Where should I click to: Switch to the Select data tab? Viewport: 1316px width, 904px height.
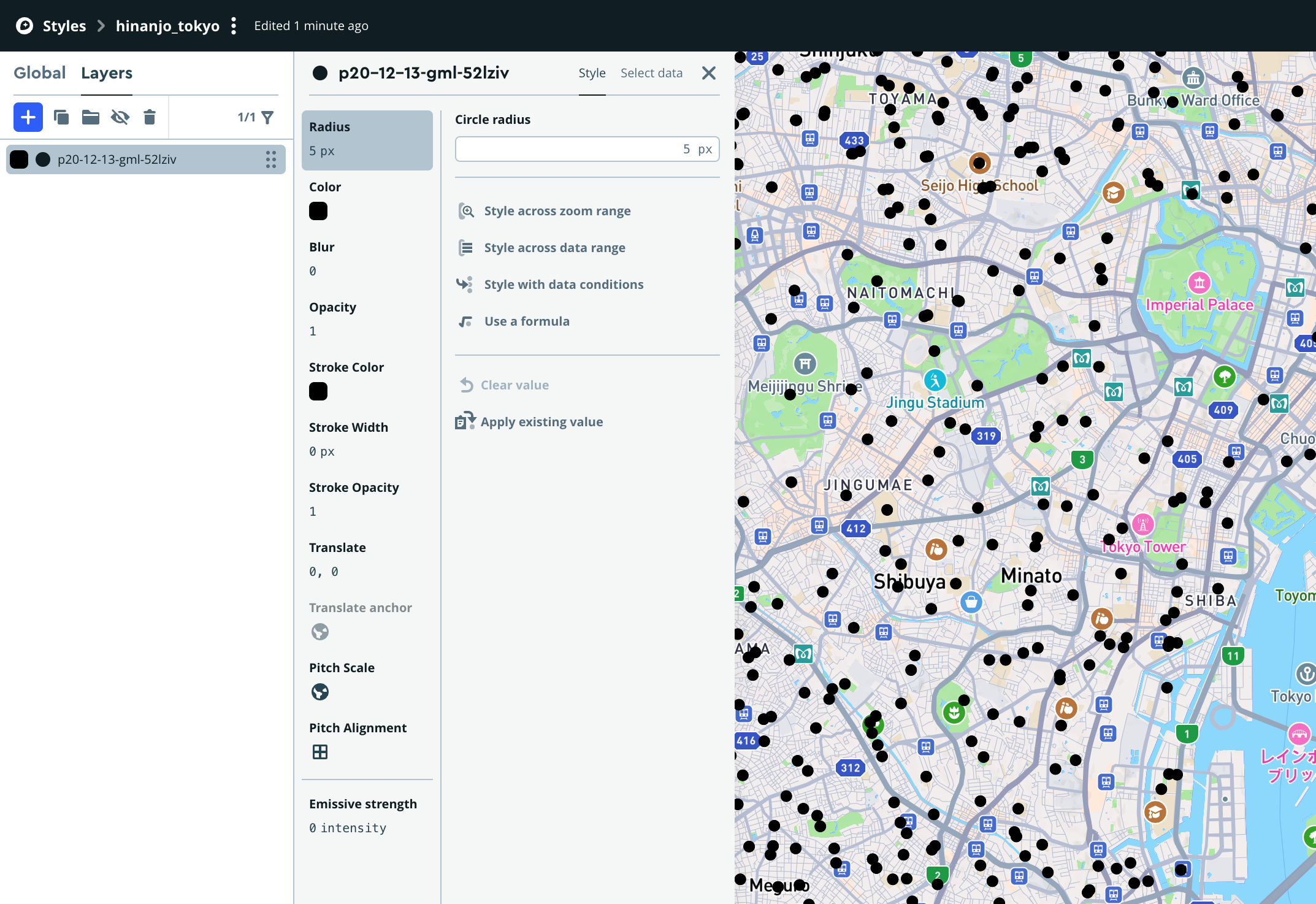[x=651, y=72]
